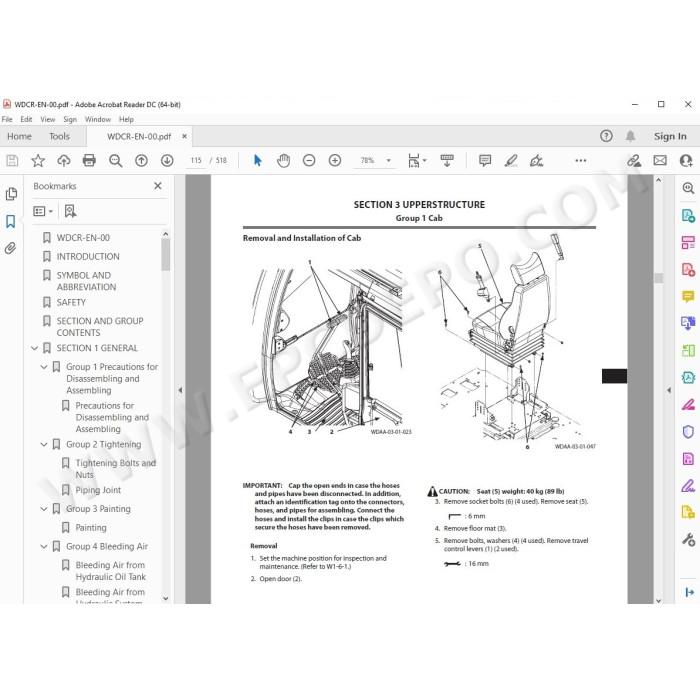This screenshot has height=700, width=700.
Task: Open the INTRODUCTION bookmark
Action: click(88, 257)
